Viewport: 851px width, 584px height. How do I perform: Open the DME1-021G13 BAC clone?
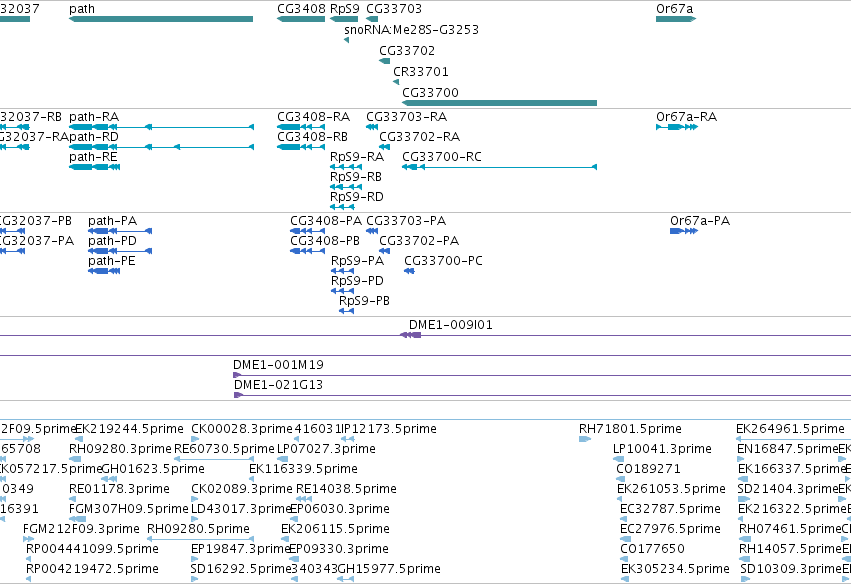542,395
